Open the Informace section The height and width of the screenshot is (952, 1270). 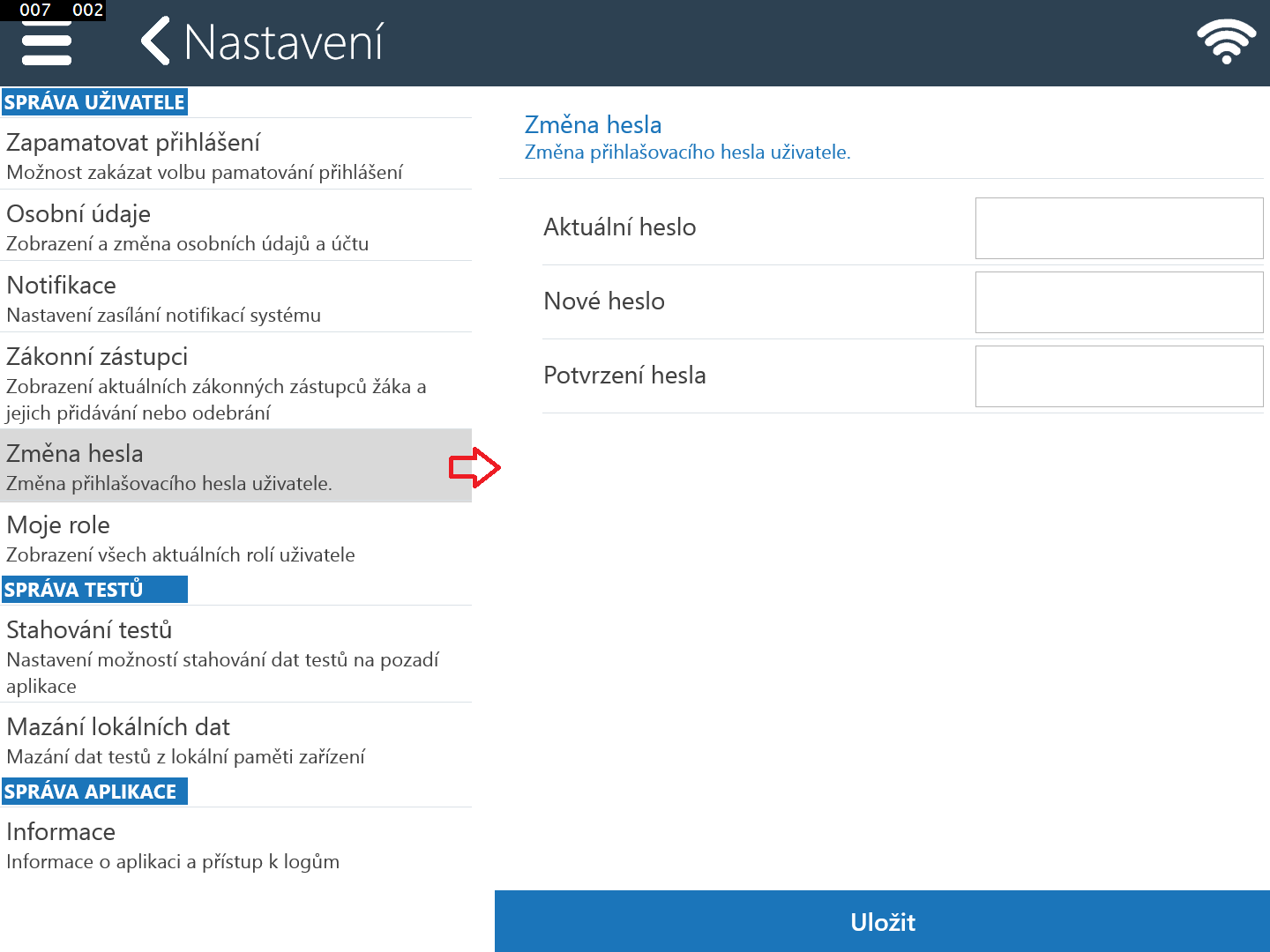point(235,844)
